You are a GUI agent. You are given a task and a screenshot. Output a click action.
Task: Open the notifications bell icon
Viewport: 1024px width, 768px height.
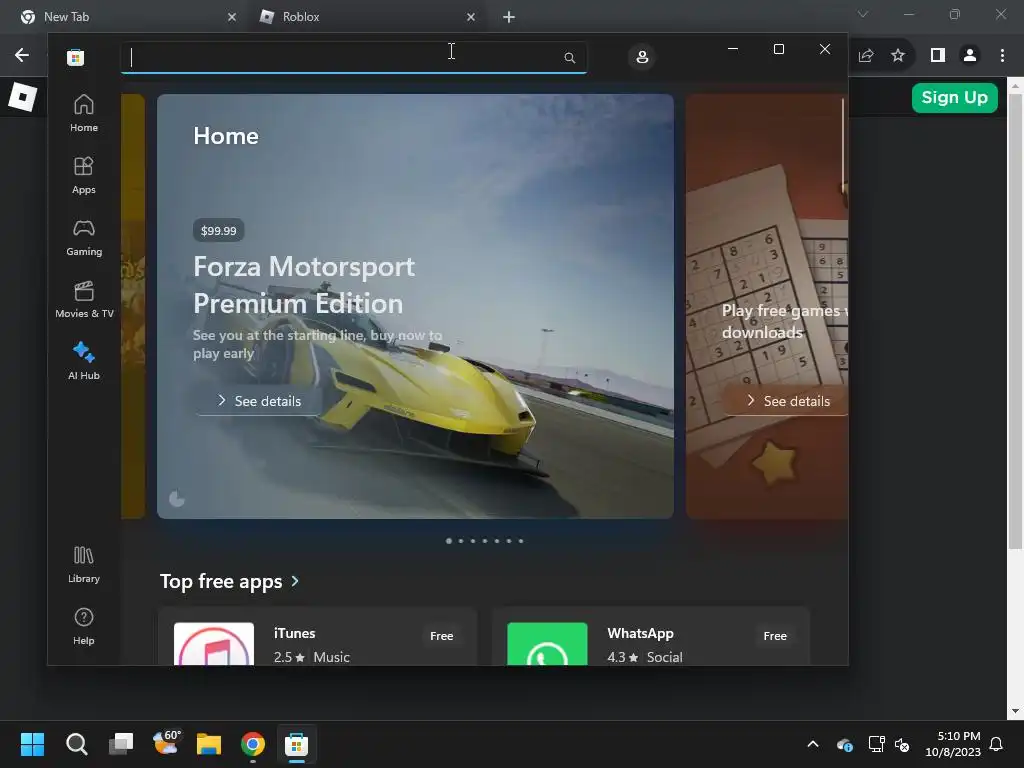[997, 744]
